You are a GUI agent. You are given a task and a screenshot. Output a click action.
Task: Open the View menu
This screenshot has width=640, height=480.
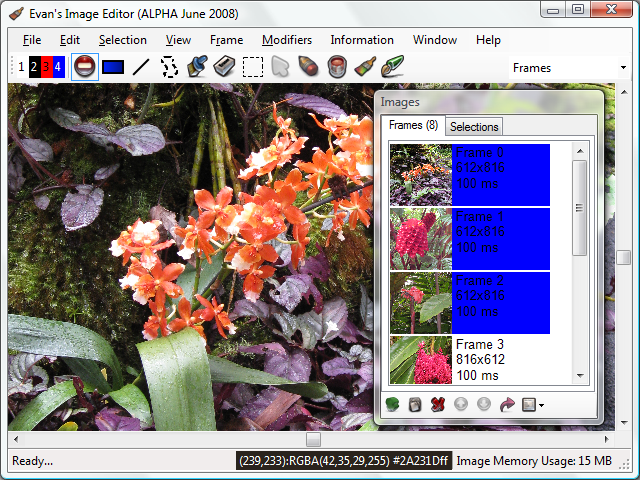point(178,40)
